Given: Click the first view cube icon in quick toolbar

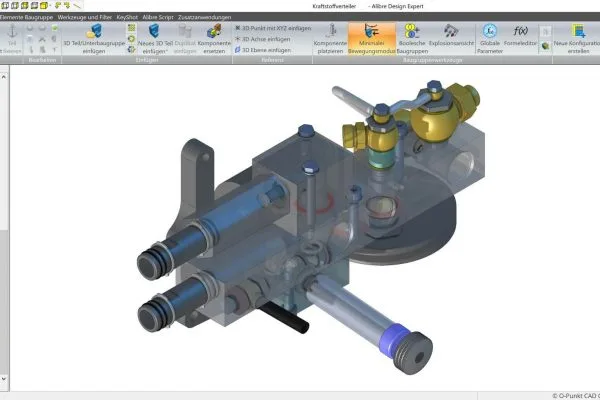Looking at the screenshot, I should tap(5, 5).
